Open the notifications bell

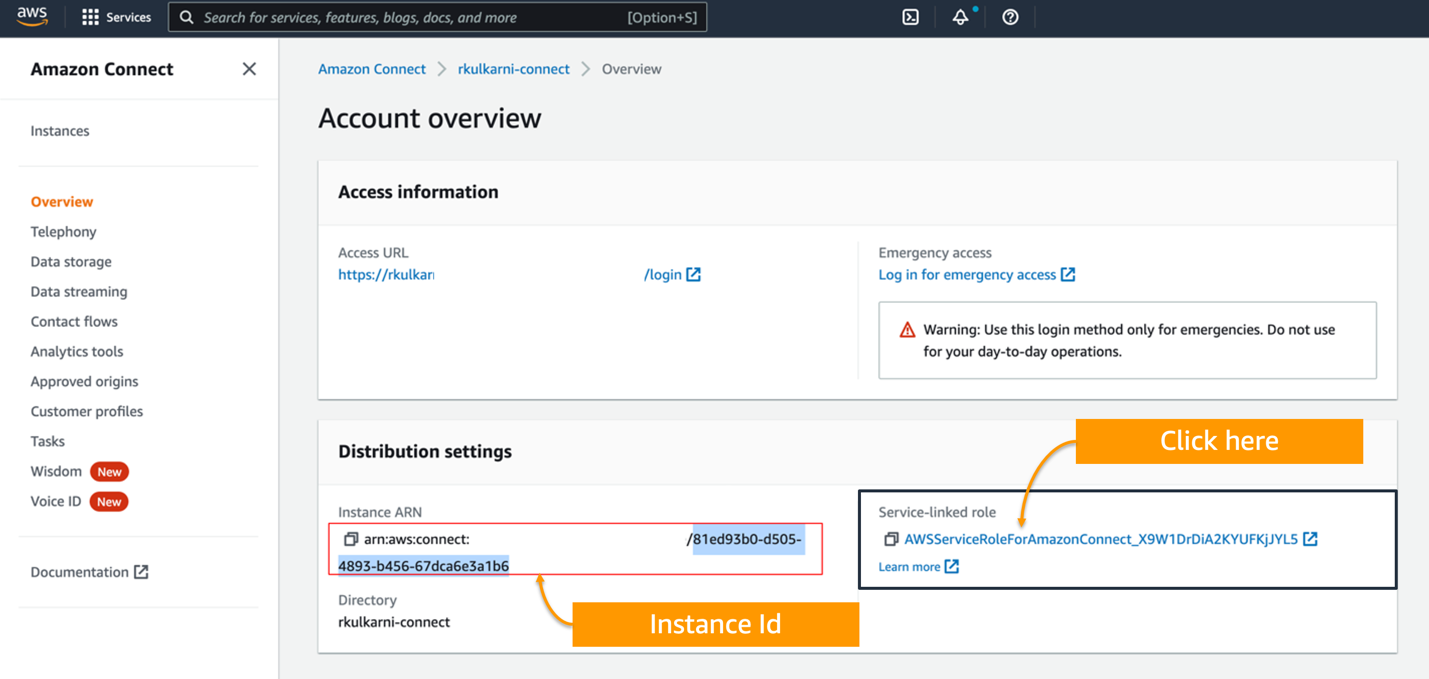tap(960, 17)
